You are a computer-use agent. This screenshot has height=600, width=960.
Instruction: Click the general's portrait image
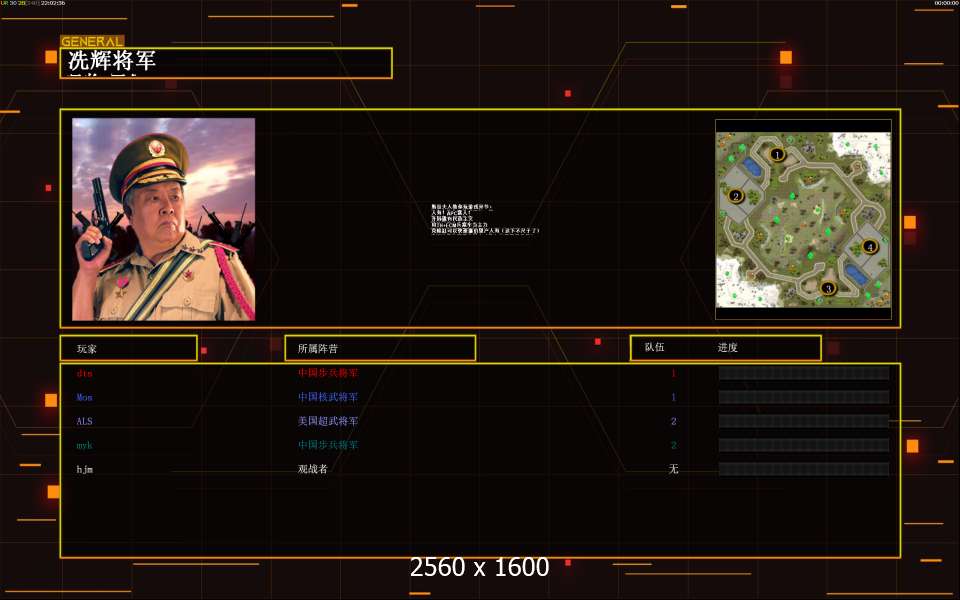(x=163, y=219)
